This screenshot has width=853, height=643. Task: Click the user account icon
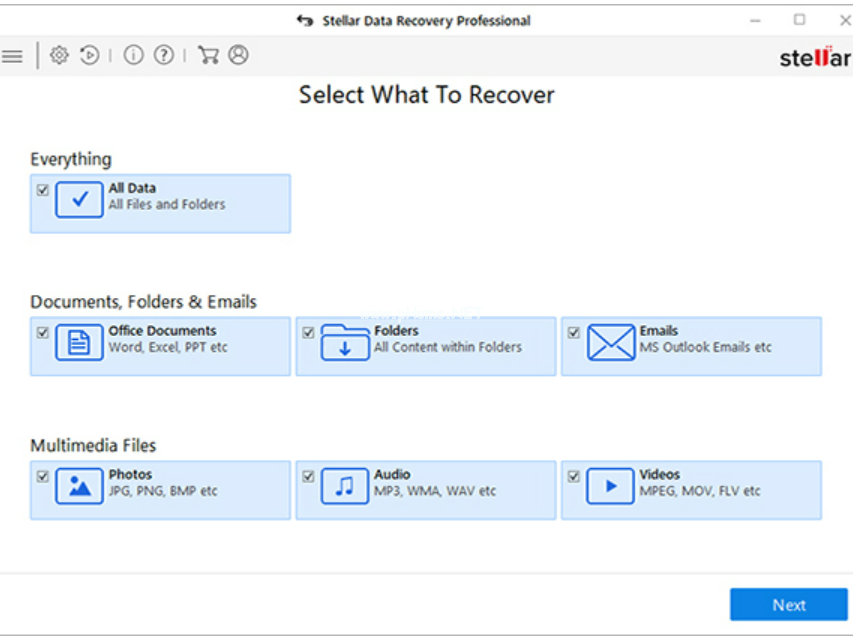pyautogui.click(x=238, y=56)
